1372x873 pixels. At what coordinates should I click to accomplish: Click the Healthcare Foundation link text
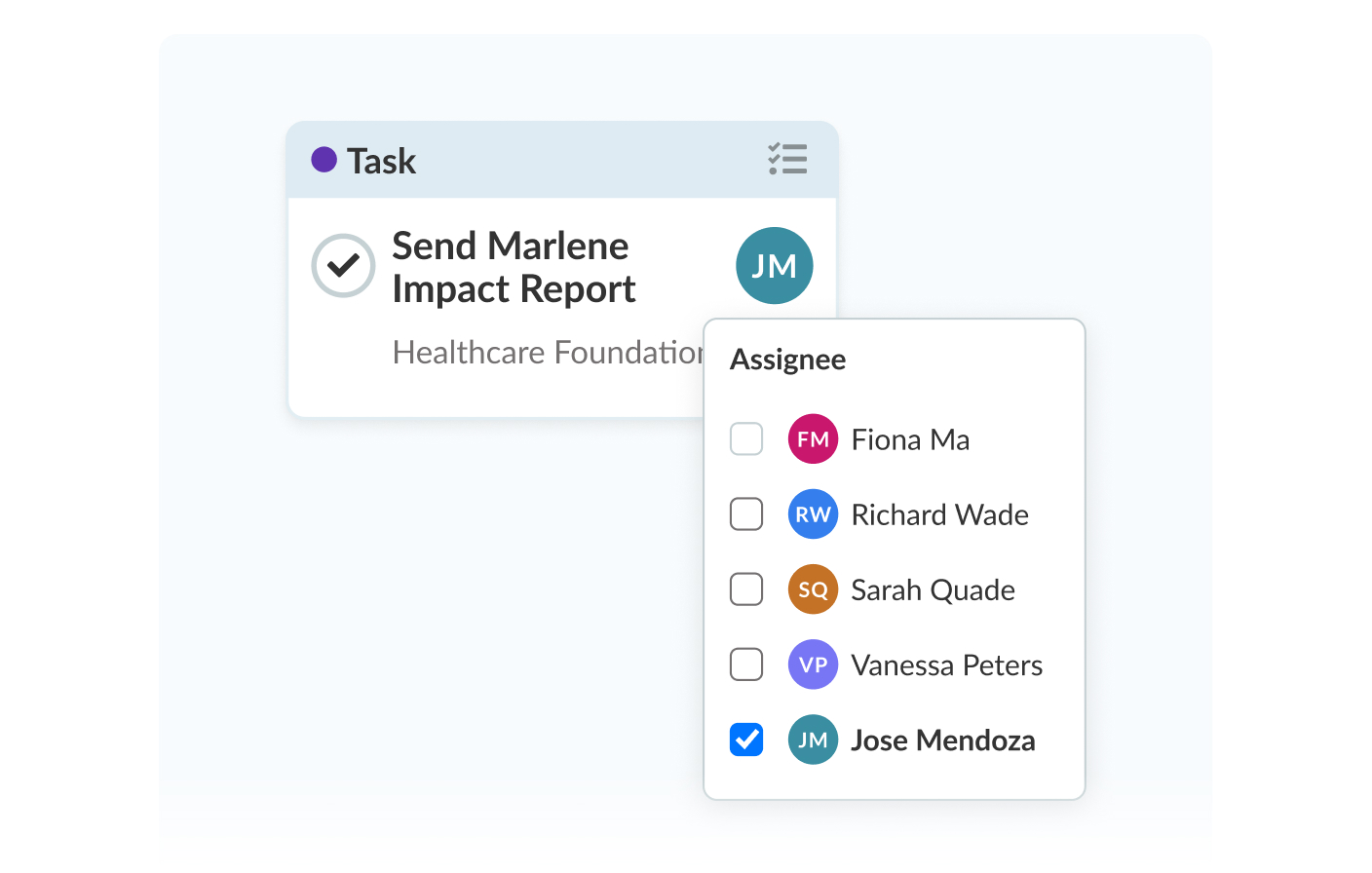point(548,352)
